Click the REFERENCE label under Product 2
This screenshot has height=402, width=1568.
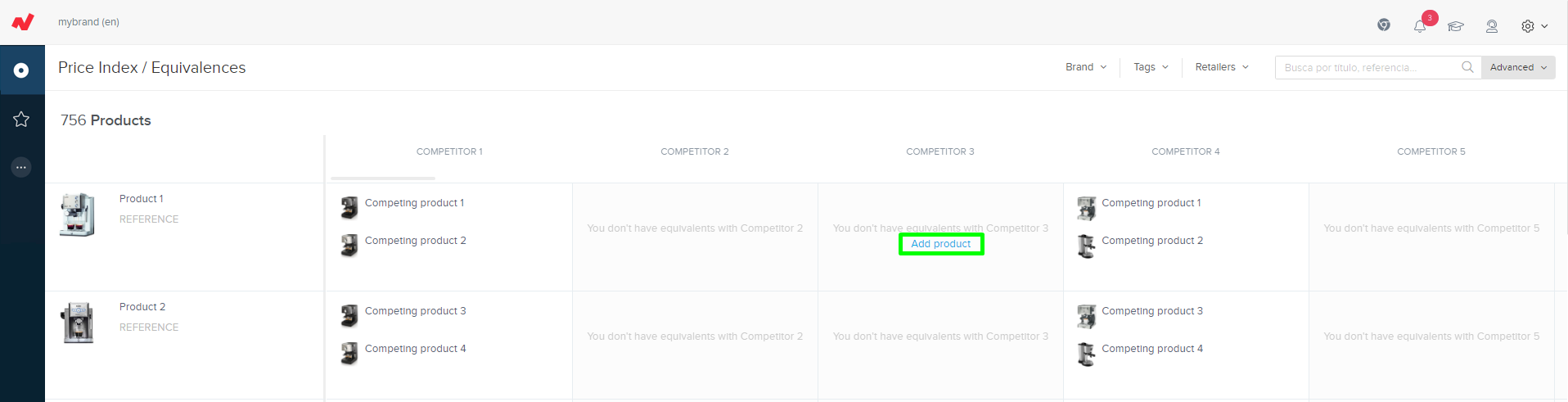(149, 327)
